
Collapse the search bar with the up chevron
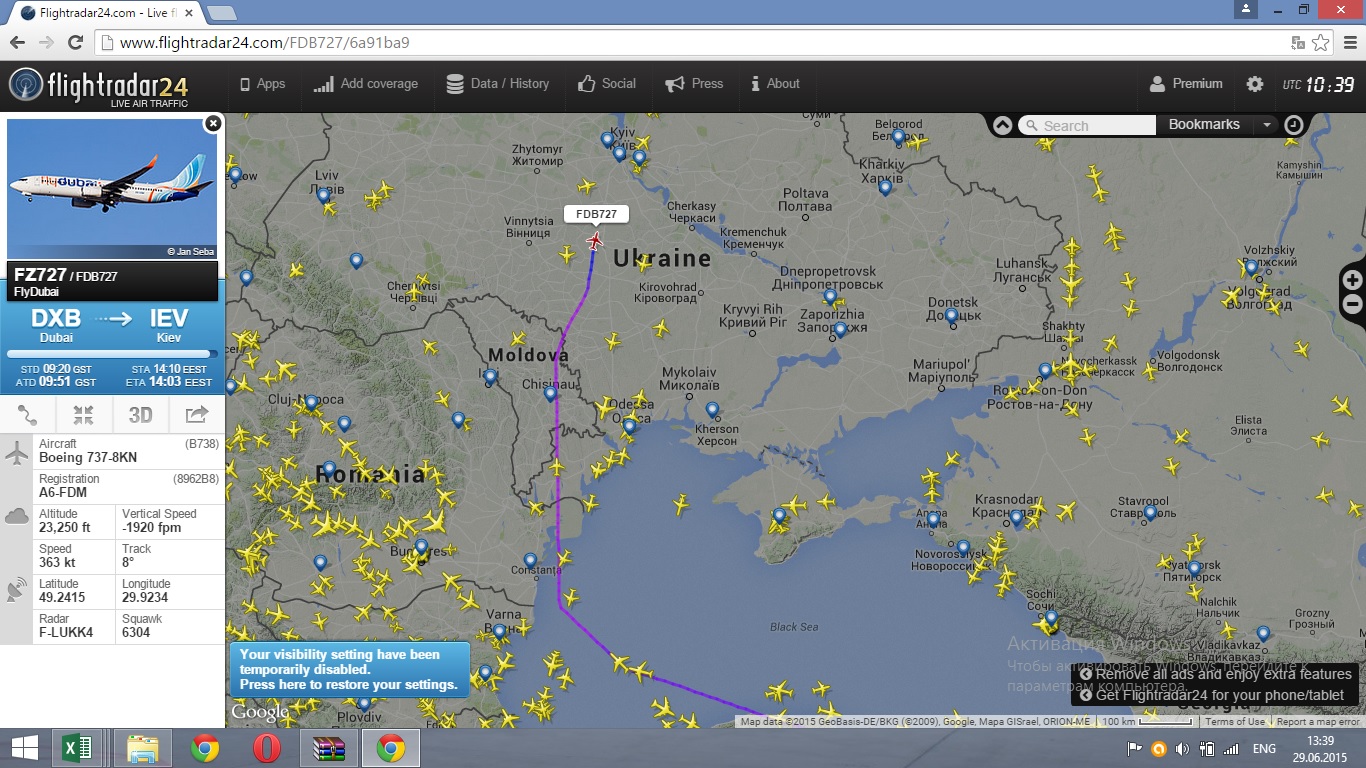pyautogui.click(x=1002, y=125)
